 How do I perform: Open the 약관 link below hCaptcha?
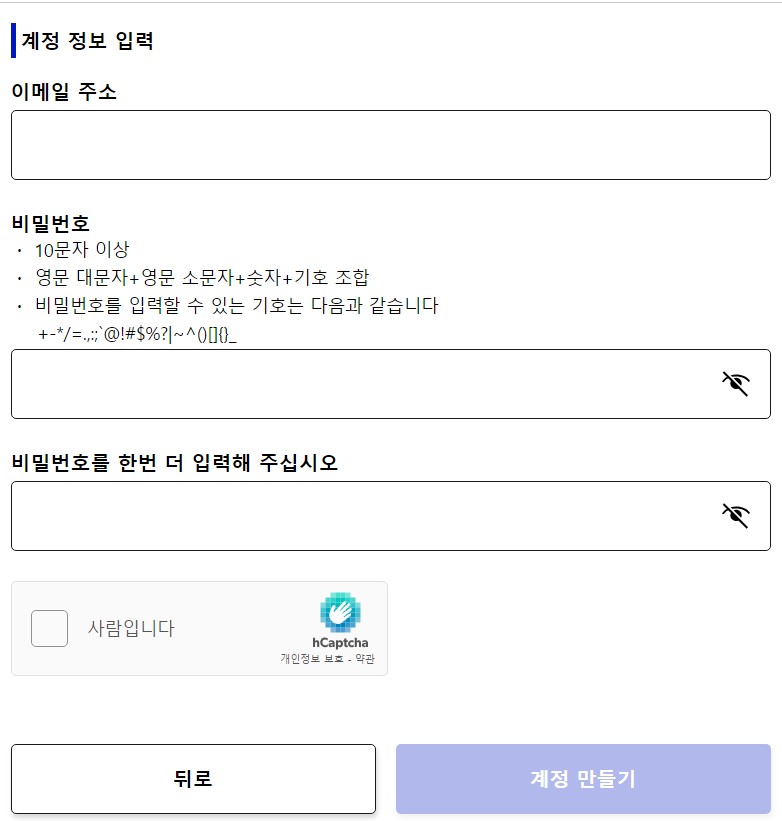367,660
